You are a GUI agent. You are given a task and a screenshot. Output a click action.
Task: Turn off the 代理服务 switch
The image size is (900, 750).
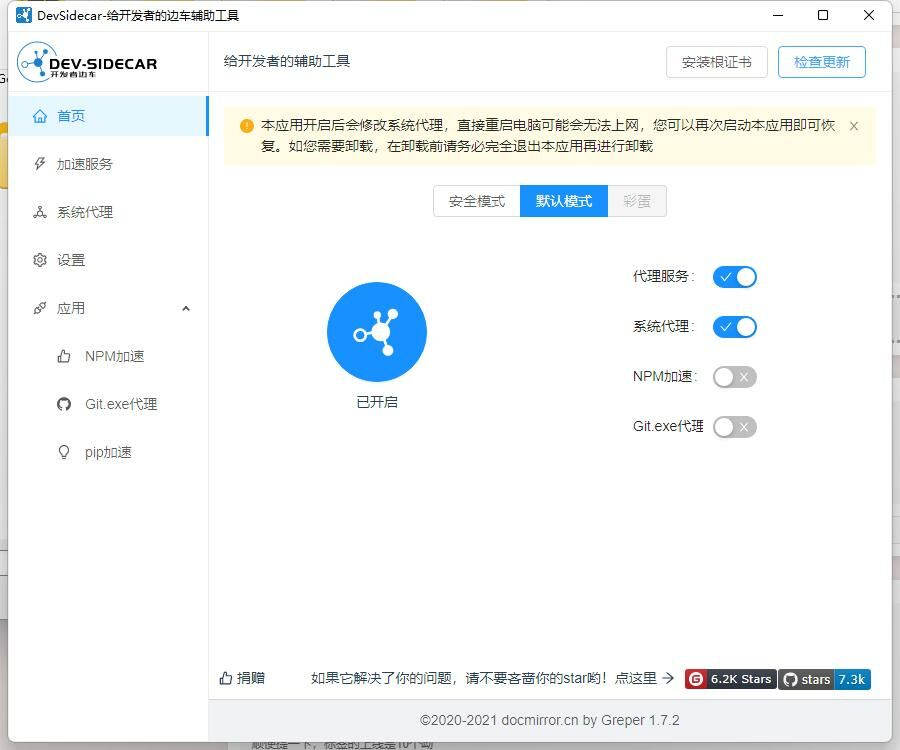735,277
